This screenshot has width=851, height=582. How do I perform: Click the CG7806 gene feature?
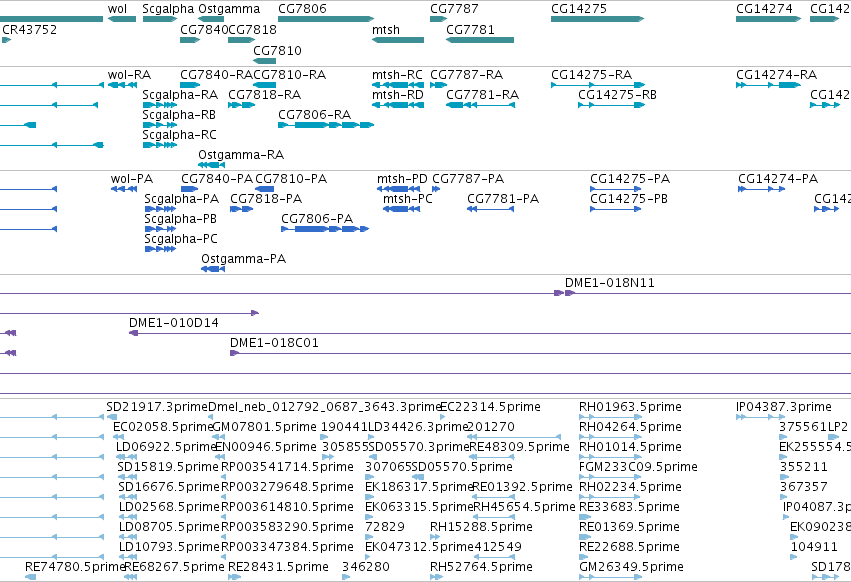point(326,19)
